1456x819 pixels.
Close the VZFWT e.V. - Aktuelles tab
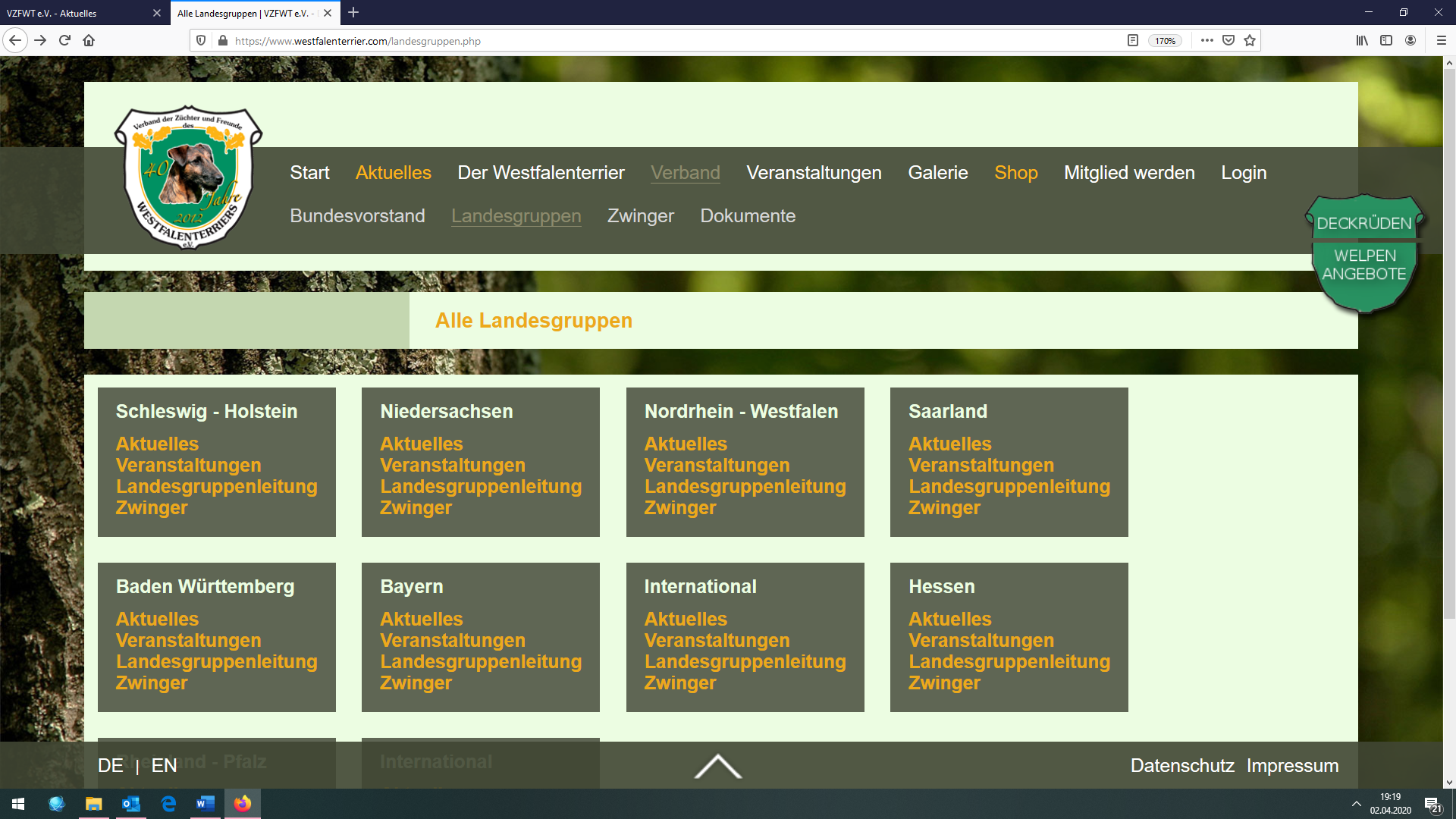(x=157, y=13)
